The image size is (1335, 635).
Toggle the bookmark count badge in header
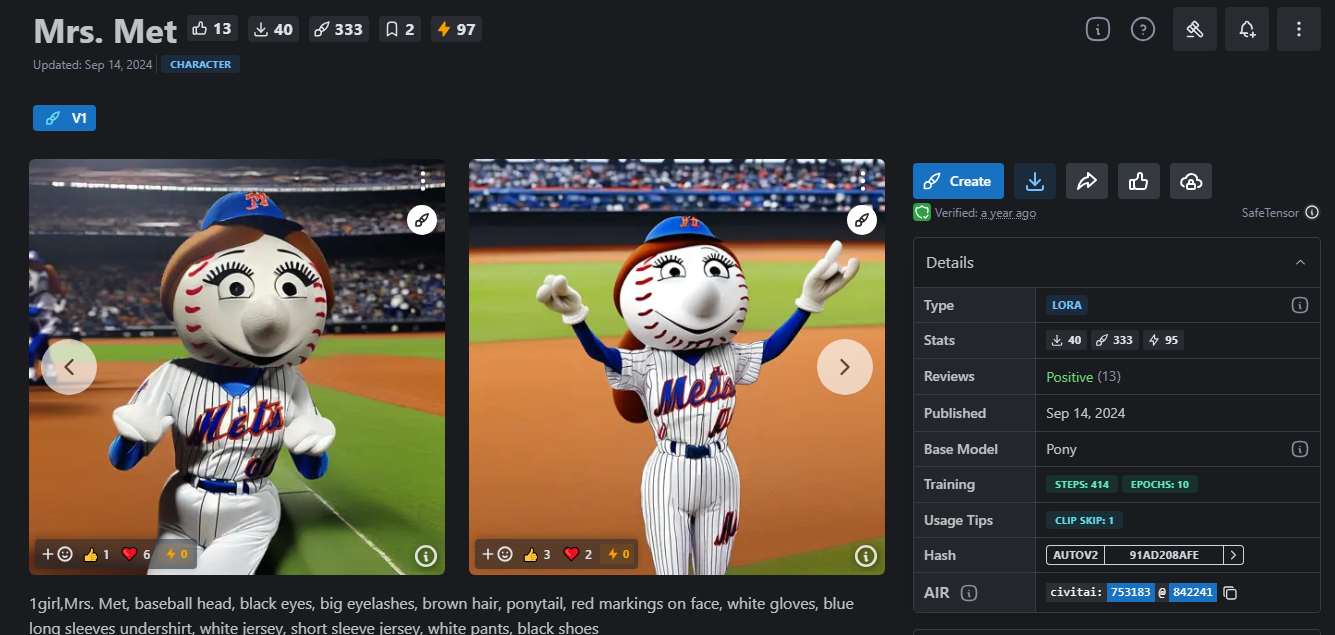[399, 29]
